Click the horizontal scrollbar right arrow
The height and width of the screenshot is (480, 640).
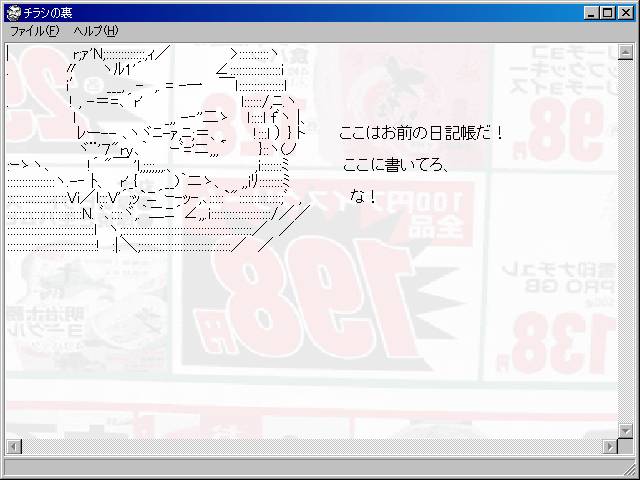point(610,446)
